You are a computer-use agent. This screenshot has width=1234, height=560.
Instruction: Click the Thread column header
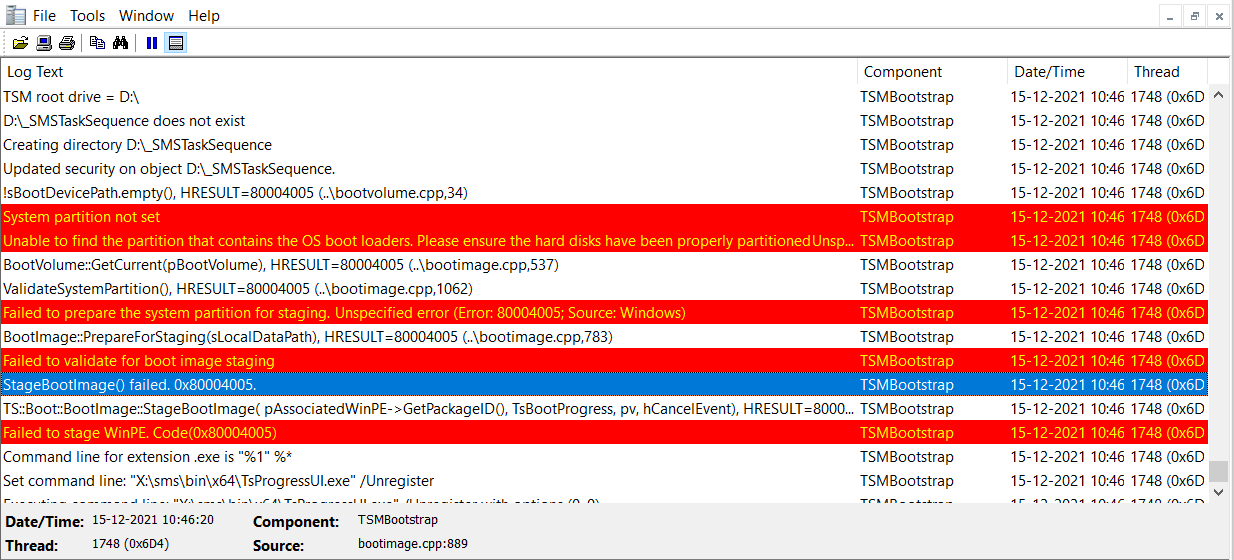pyautogui.click(x=1167, y=72)
